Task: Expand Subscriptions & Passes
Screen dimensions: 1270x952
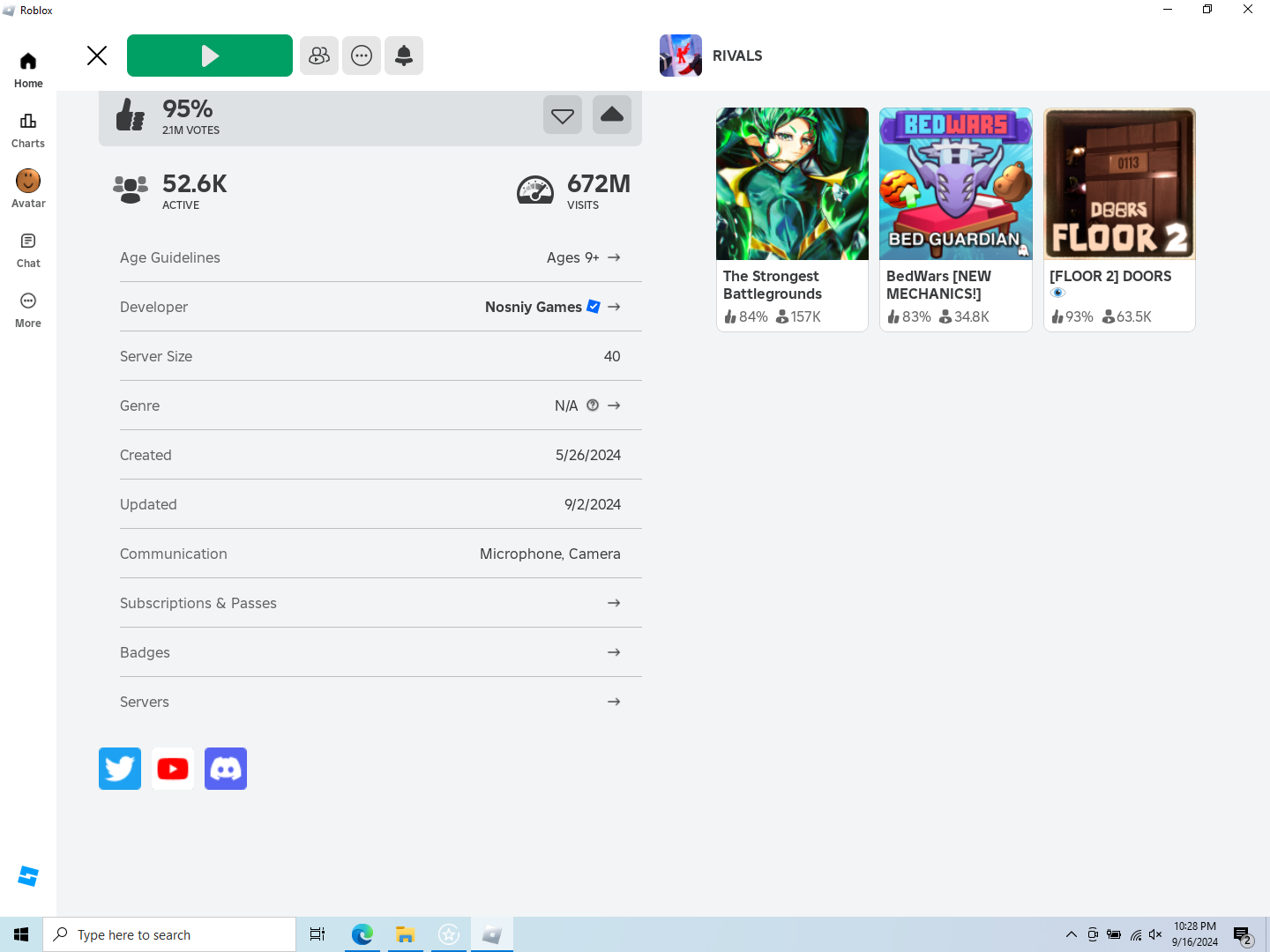Action: click(x=381, y=603)
